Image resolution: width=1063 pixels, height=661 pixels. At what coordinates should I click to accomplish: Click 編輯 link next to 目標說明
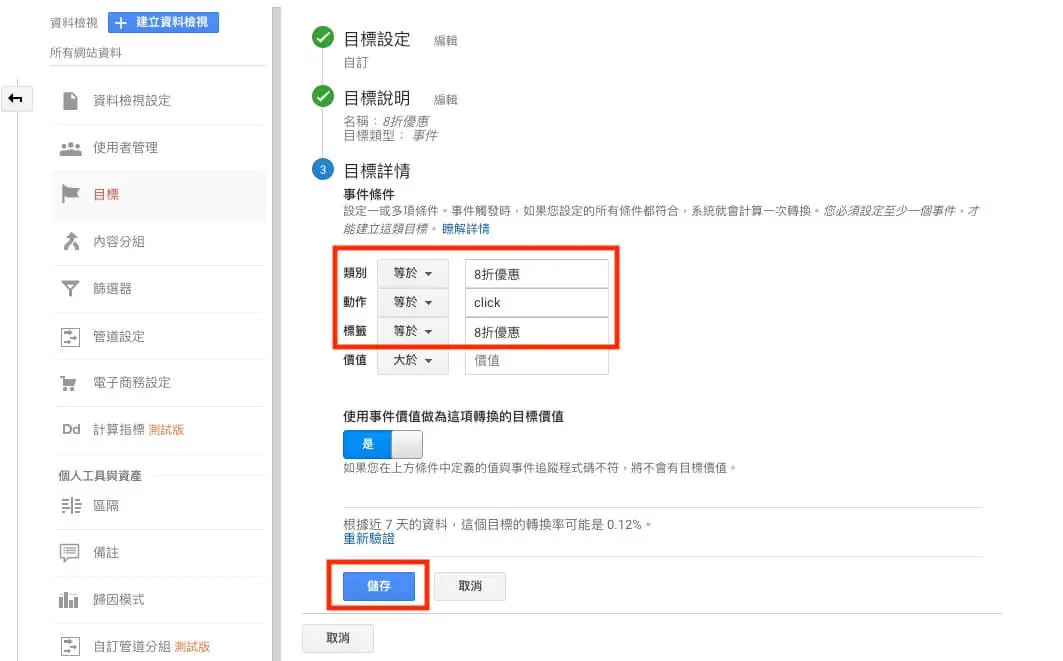pyautogui.click(x=445, y=100)
